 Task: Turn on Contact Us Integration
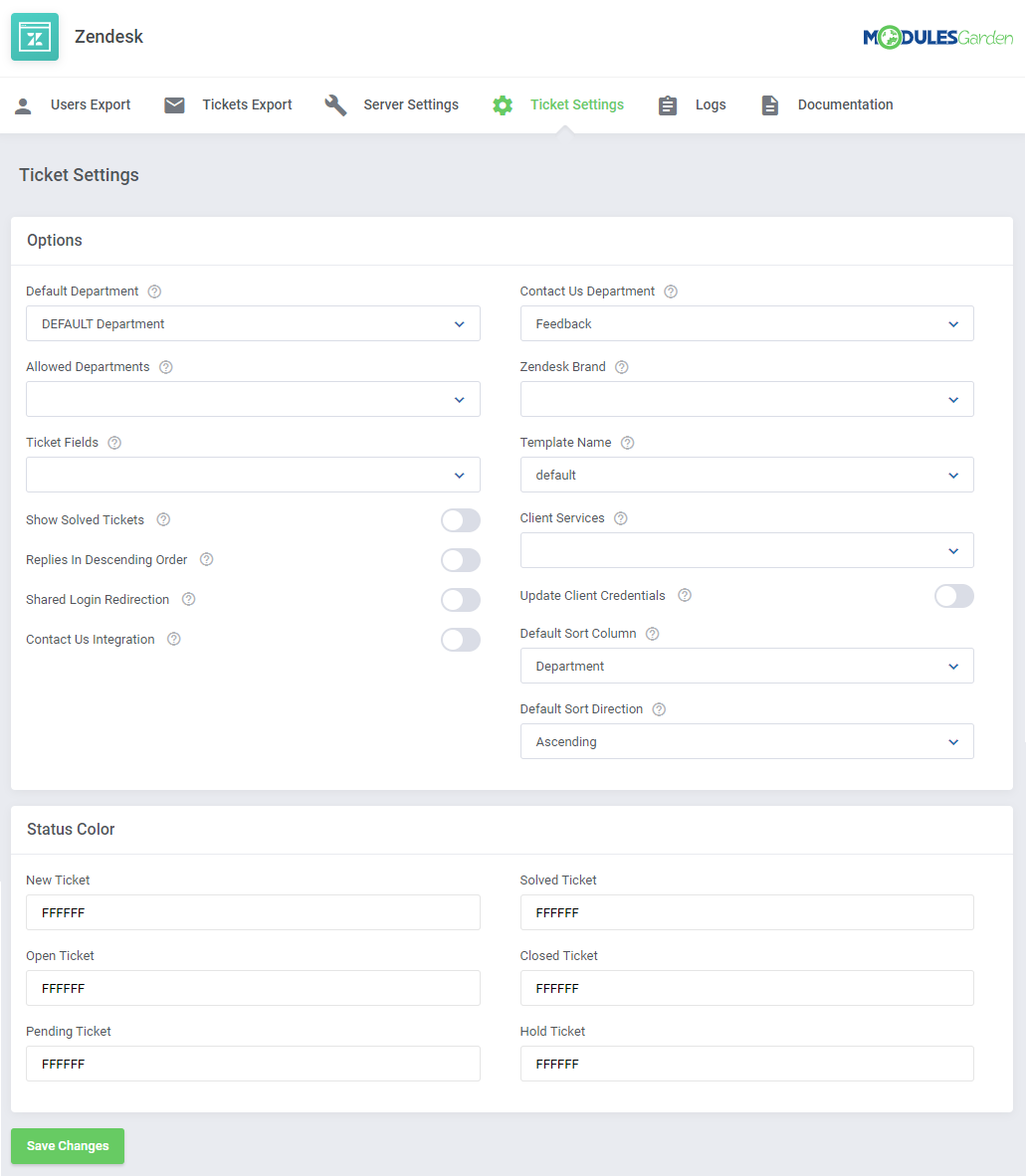point(461,640)
